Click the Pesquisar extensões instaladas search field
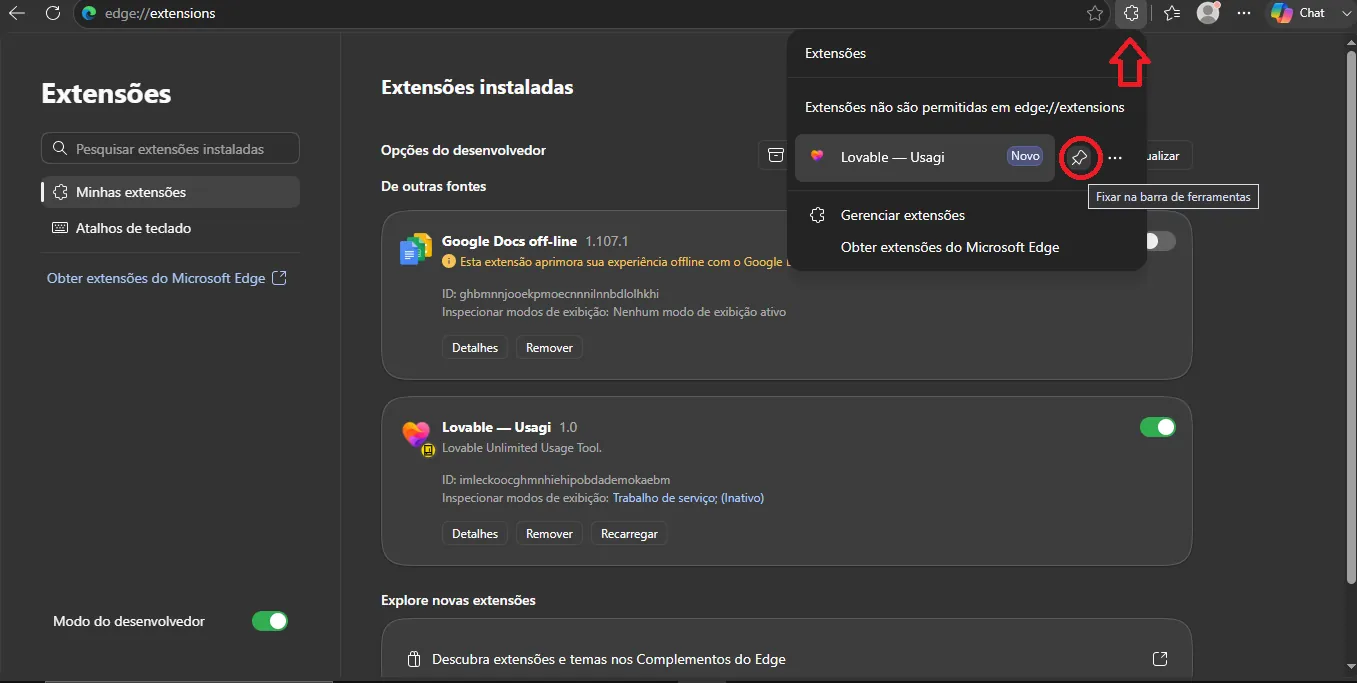This screenshot has height=683, width=1357. pos(170,149)
